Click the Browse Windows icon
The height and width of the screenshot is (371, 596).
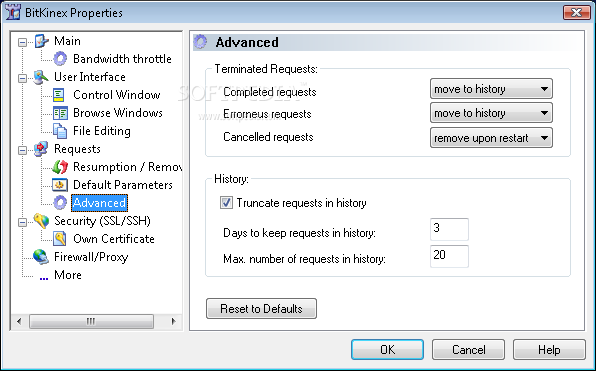pos(60,113)
